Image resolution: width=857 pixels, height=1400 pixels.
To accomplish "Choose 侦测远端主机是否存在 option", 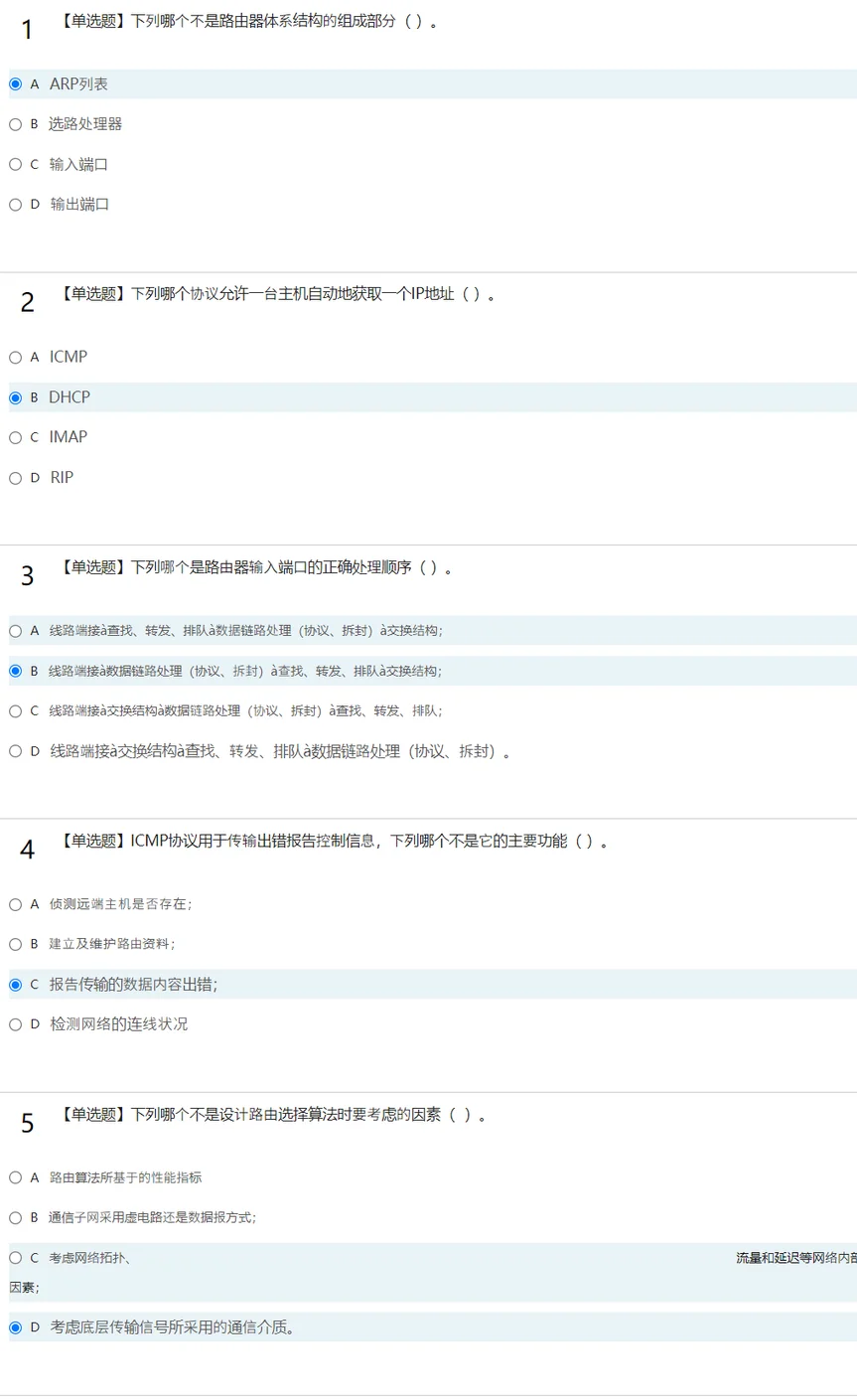I will (15, 904).
